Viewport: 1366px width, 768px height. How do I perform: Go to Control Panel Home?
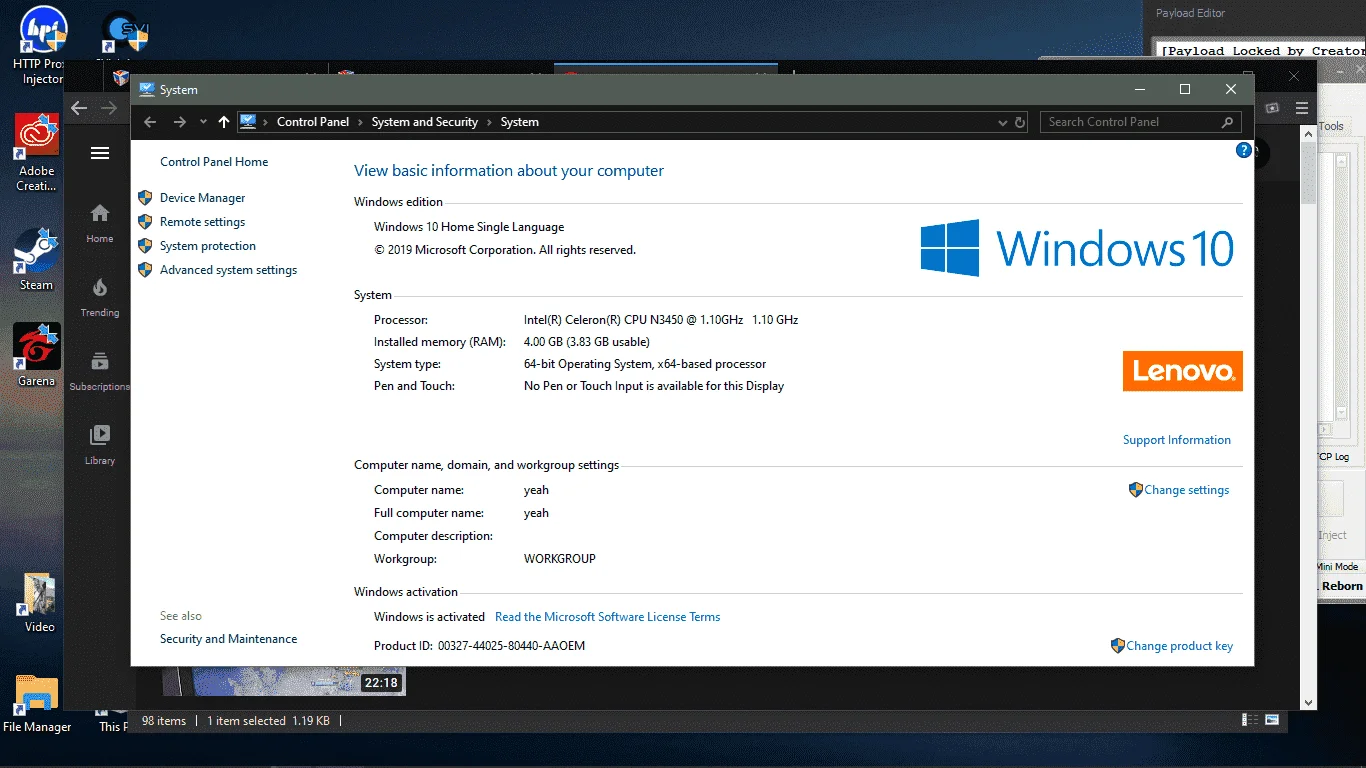tap(214, 162)
